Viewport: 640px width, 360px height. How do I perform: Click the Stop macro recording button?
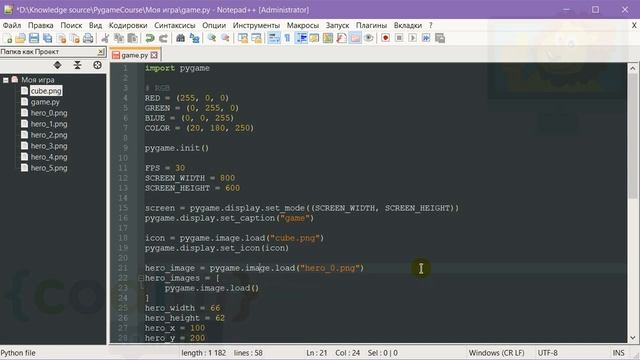pos(399,38)
